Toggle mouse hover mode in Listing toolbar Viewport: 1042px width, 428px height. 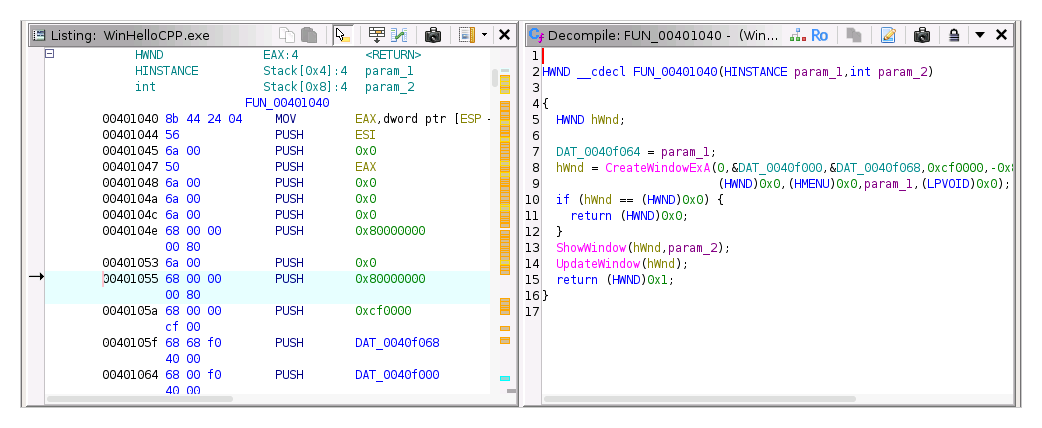point(343,35)
